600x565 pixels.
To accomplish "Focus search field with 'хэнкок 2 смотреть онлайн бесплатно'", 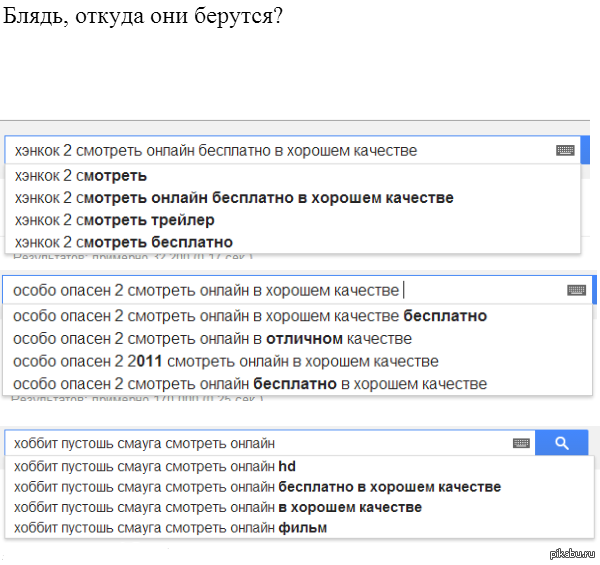I will 293,150.
